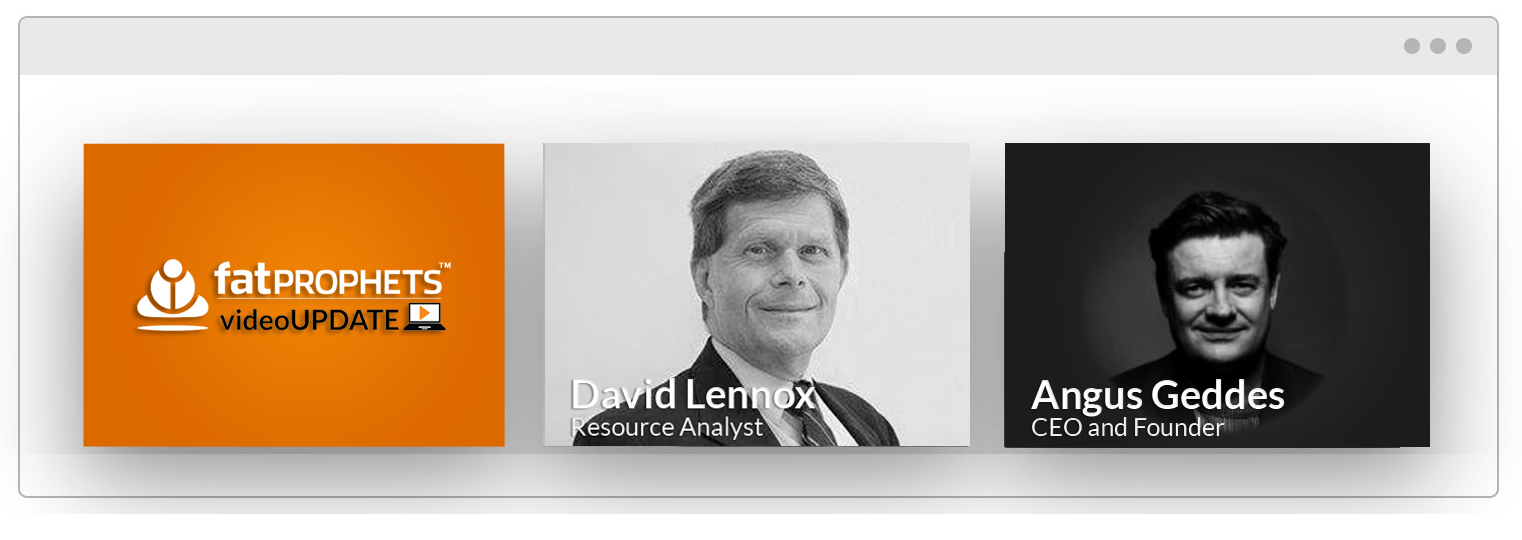The image size is (1522, 540).
Task: Click the gray window title bar
Action: 758,46
